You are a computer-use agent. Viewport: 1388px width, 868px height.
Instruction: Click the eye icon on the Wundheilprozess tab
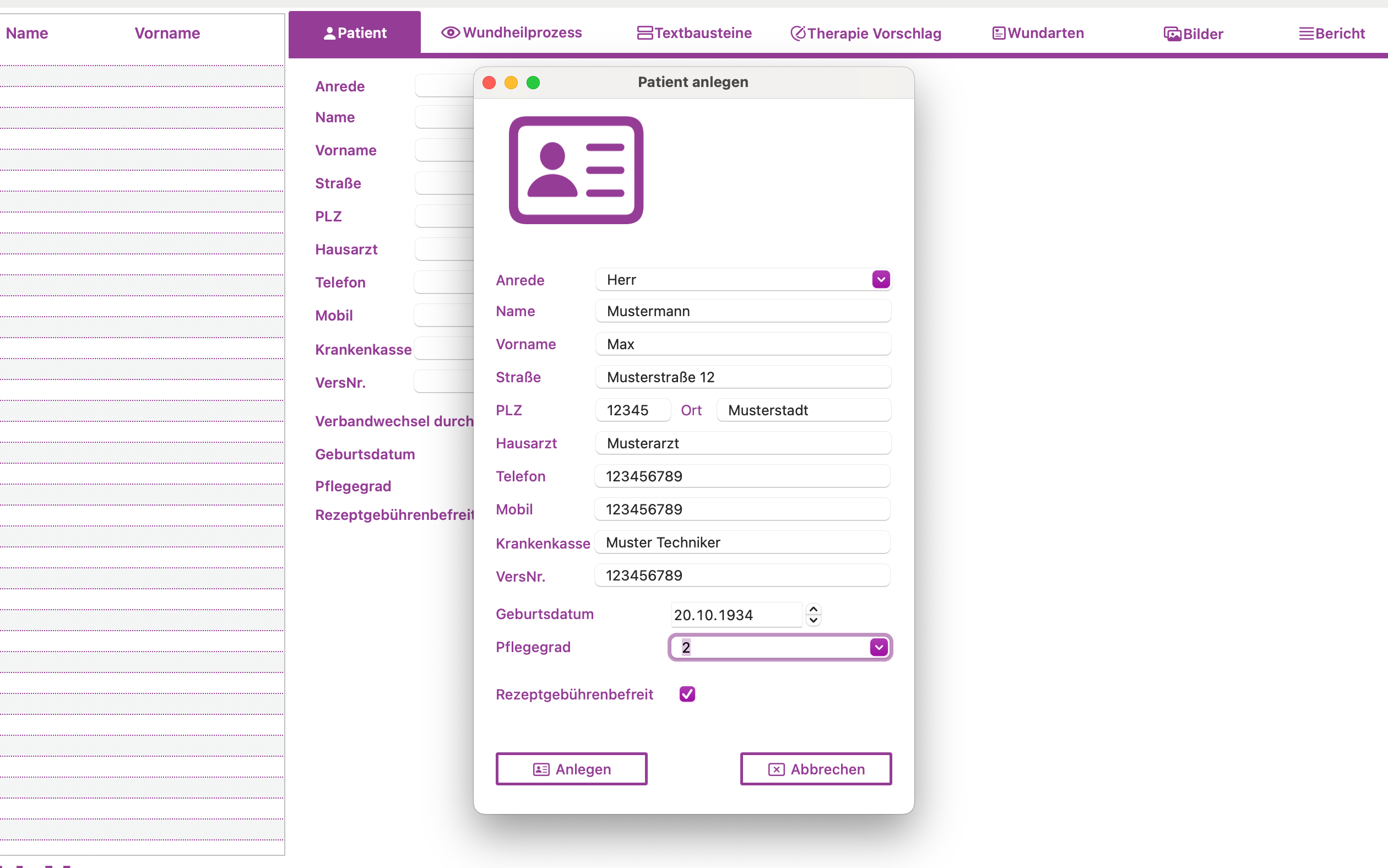tap(450, 32)
